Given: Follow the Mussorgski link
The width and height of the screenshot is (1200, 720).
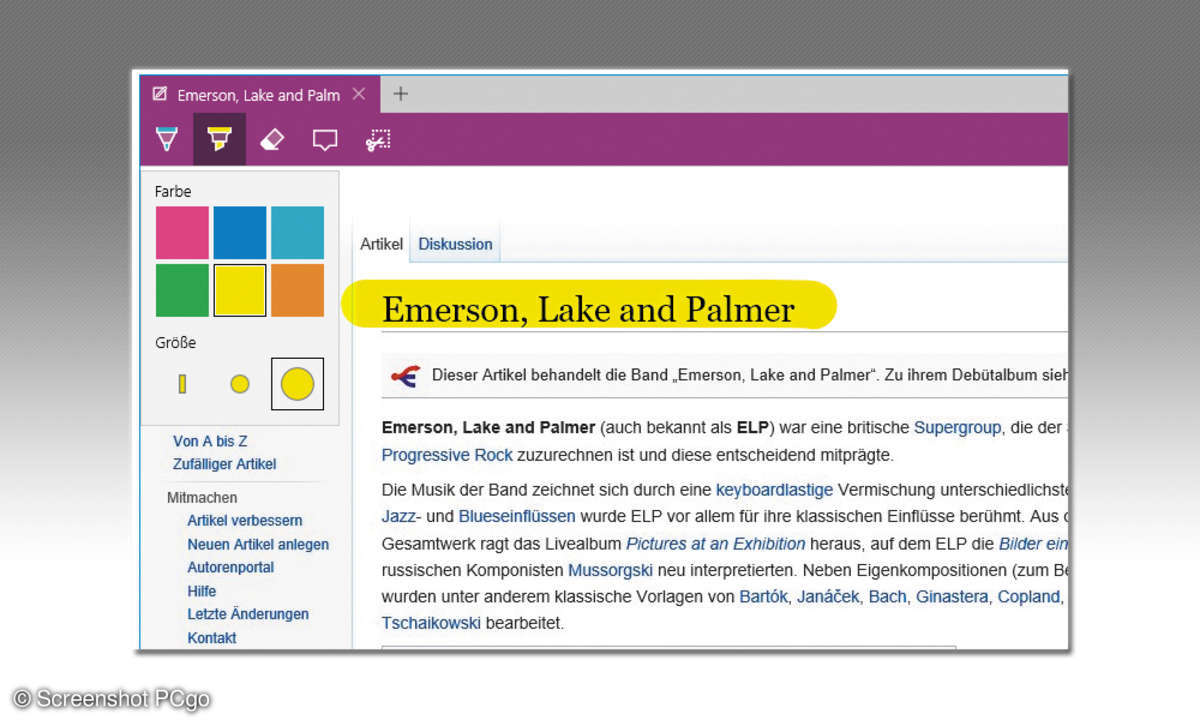Looking at the screenshot, I should (x=610, y=570).
